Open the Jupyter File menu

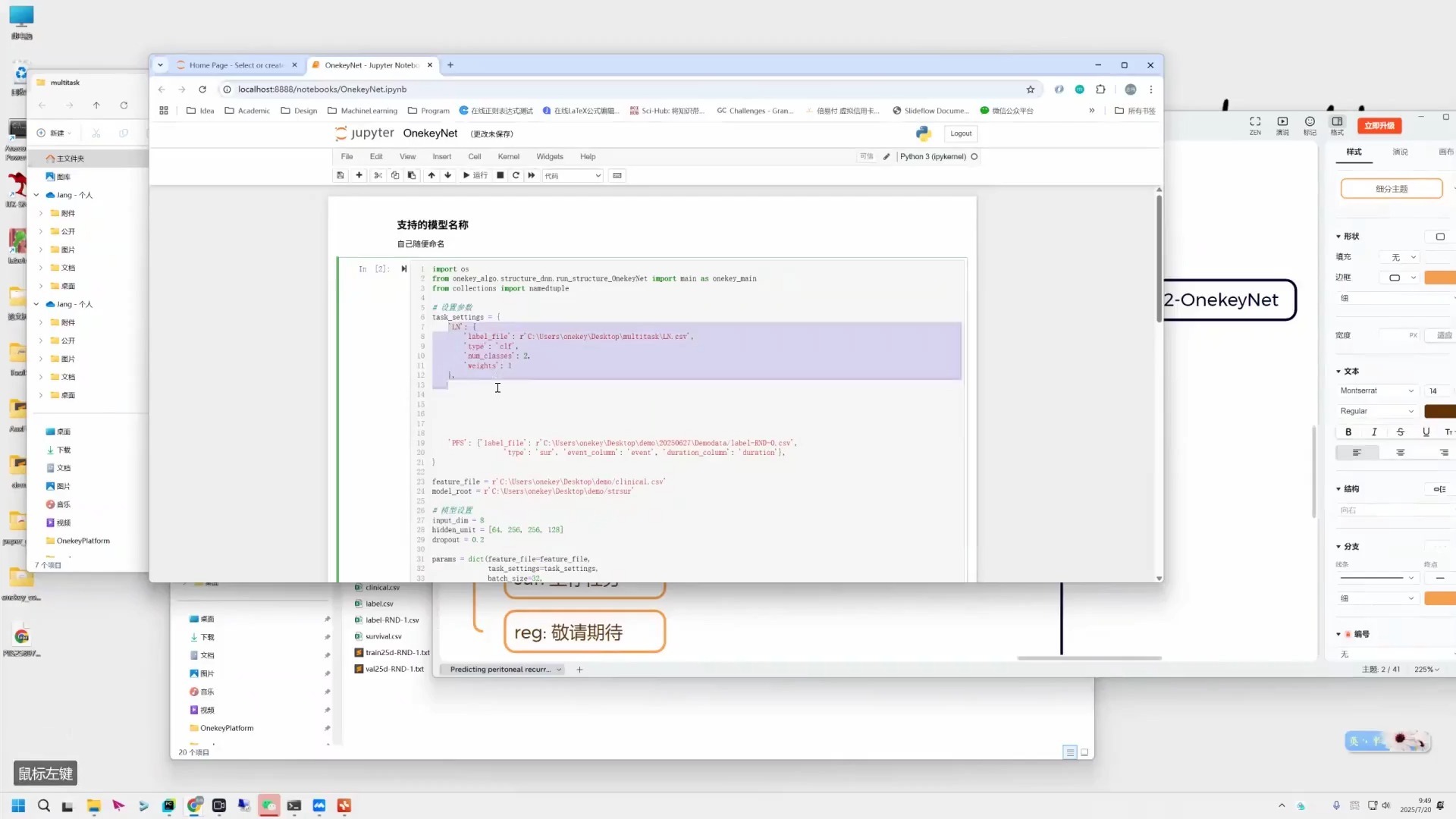347,157
